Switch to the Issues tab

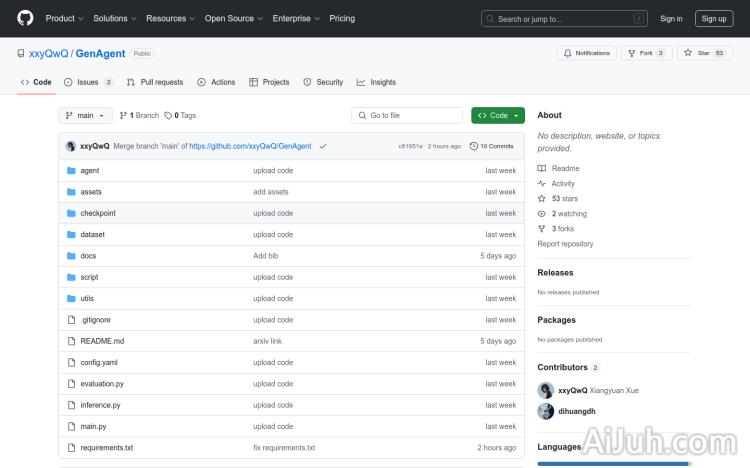click(x=88, y=82)
